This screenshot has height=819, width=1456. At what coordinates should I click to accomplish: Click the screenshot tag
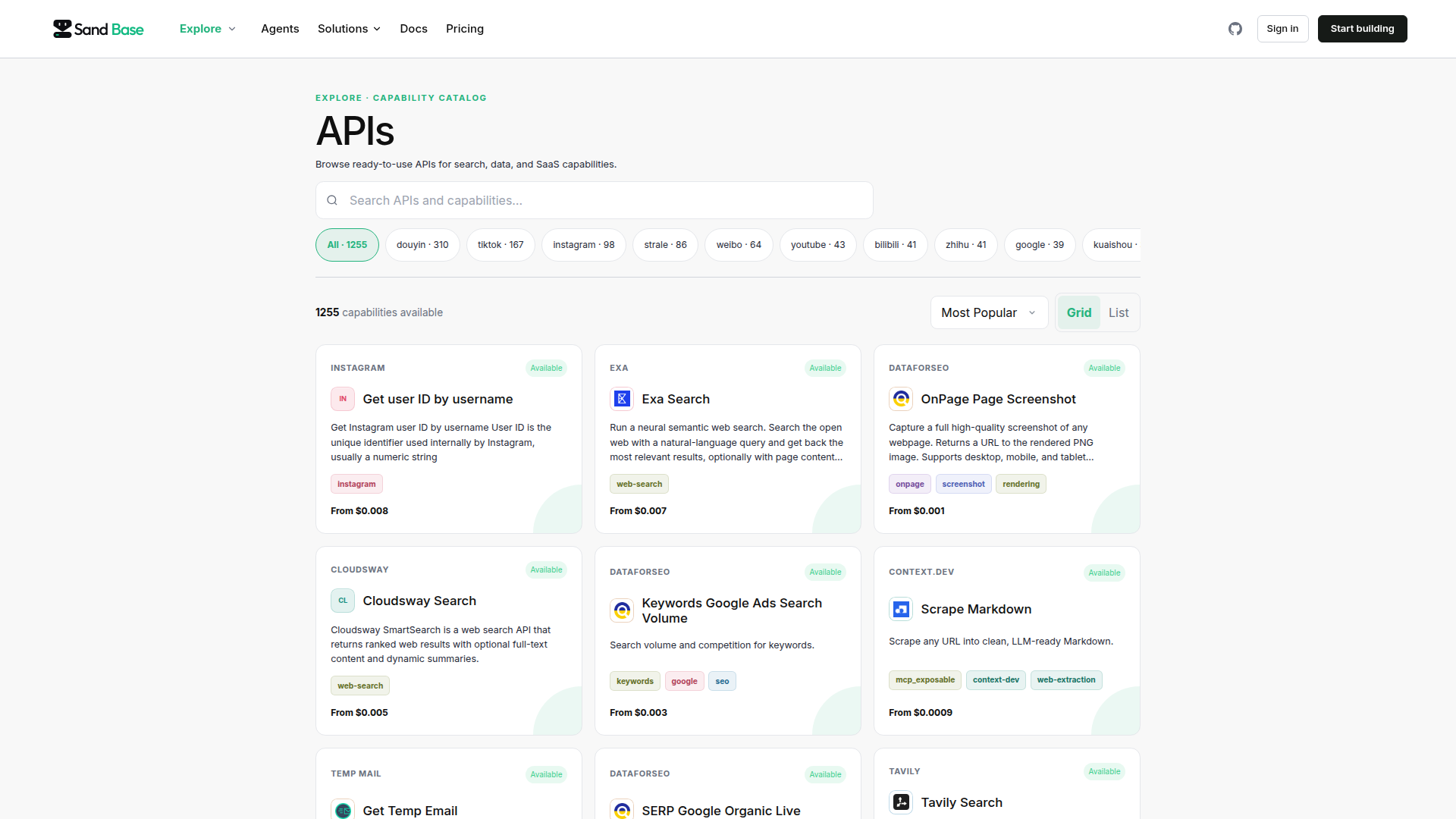(963, 484)
